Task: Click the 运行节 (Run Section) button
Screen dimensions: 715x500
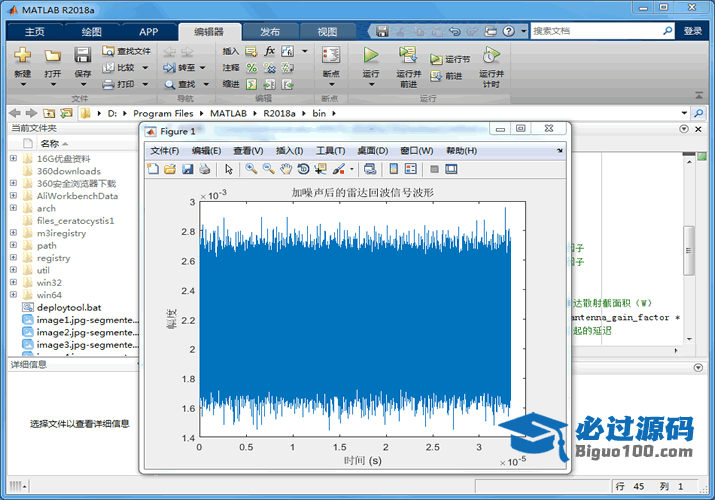Action: (450, 59)
